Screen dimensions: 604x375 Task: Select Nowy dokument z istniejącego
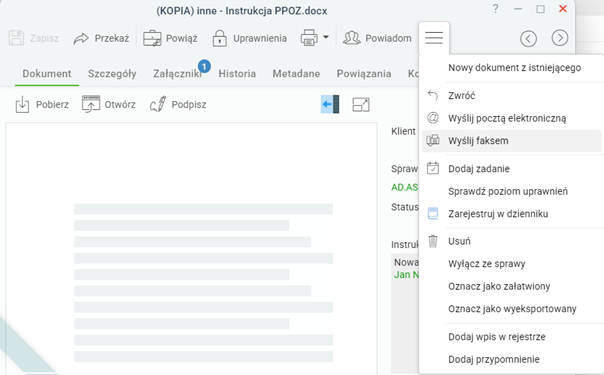pos(515,68)
